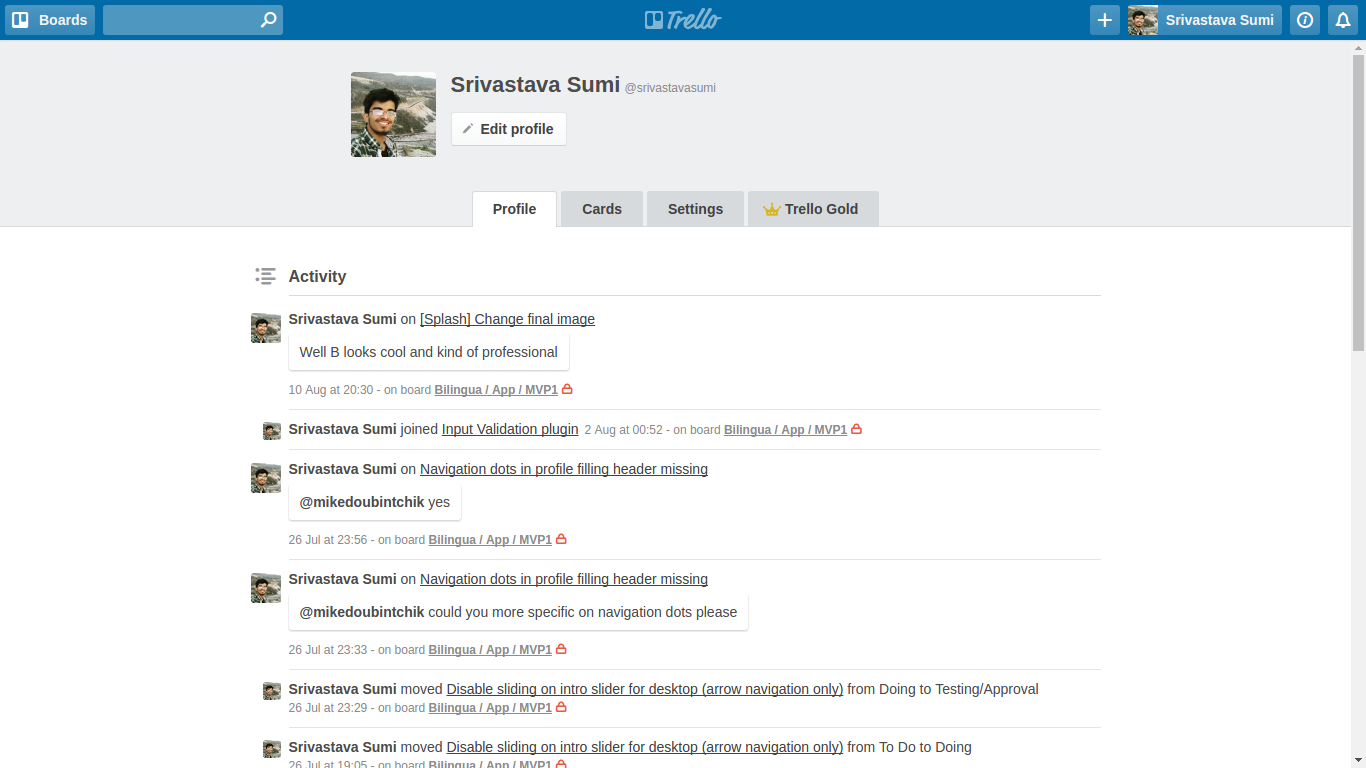
Task: Click avatar beside Splash comment activity
Action: coord(266,328)
